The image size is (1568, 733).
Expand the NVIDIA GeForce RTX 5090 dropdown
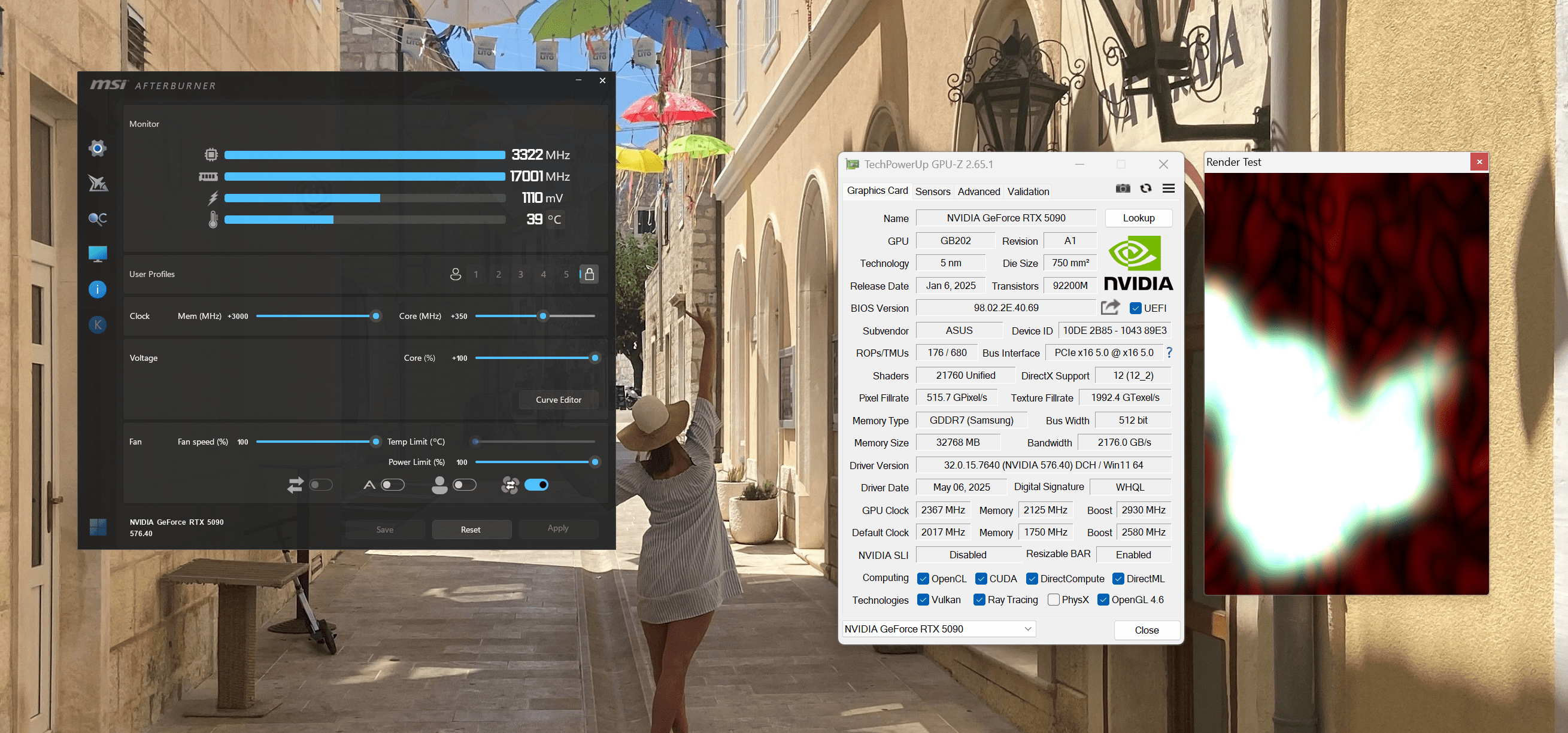[x=1027, y=629]
